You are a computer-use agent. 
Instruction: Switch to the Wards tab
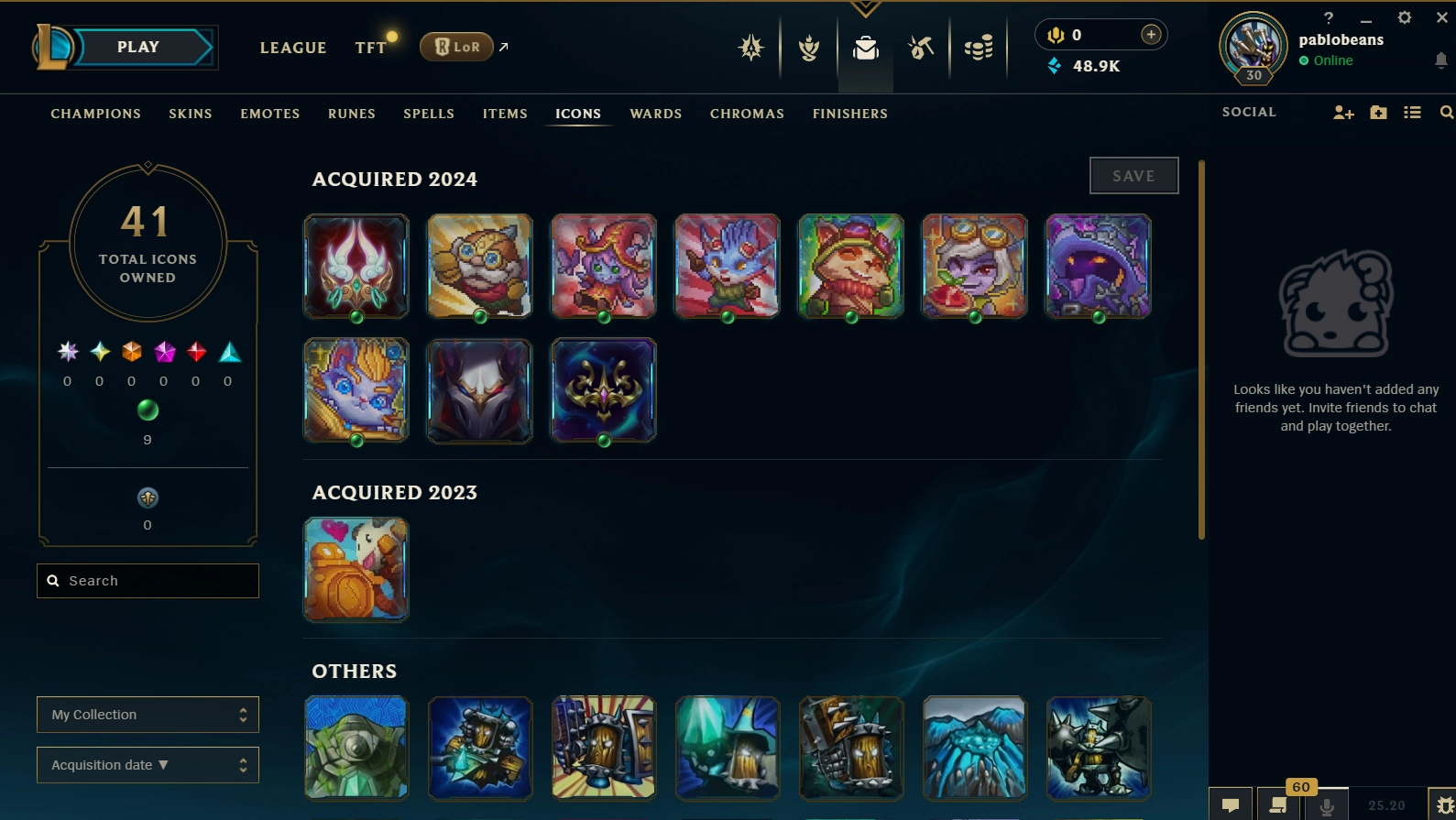(656, 114)
